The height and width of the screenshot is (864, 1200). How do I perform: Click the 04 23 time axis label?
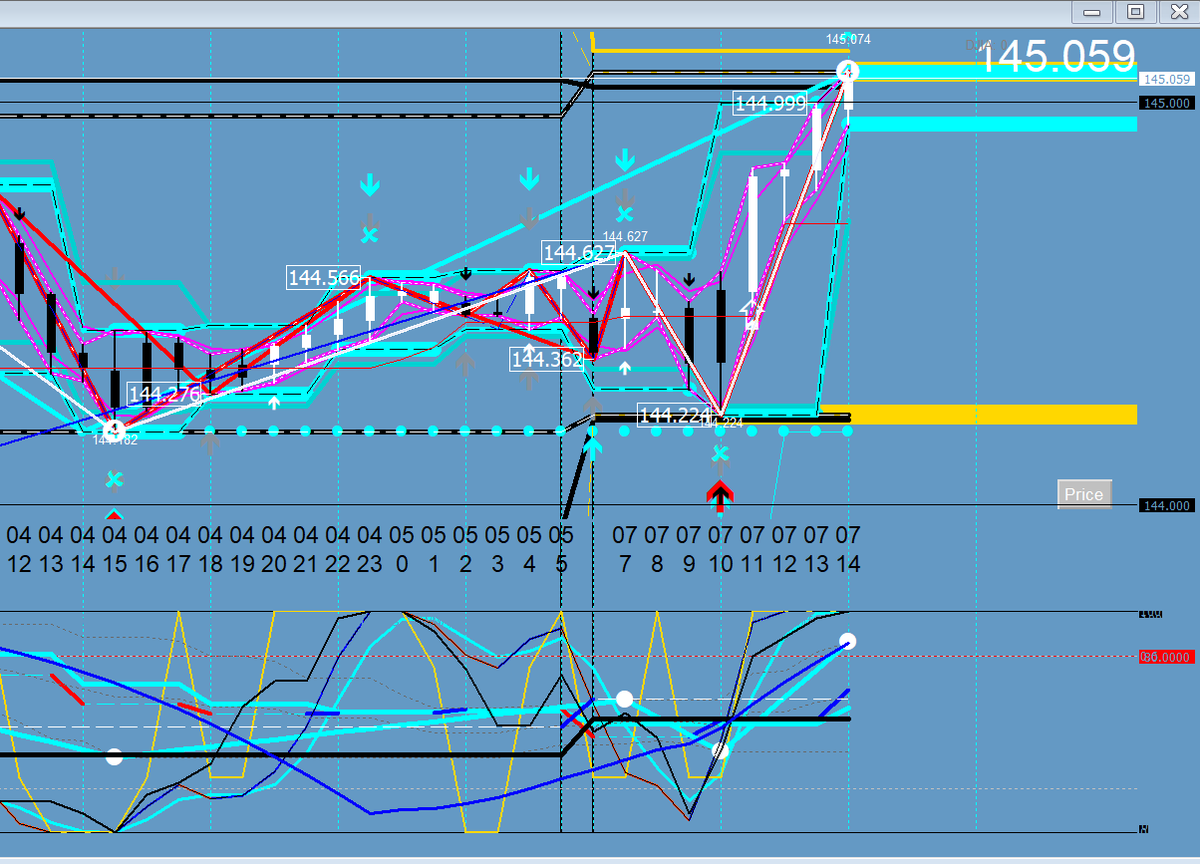click(369, 549)
